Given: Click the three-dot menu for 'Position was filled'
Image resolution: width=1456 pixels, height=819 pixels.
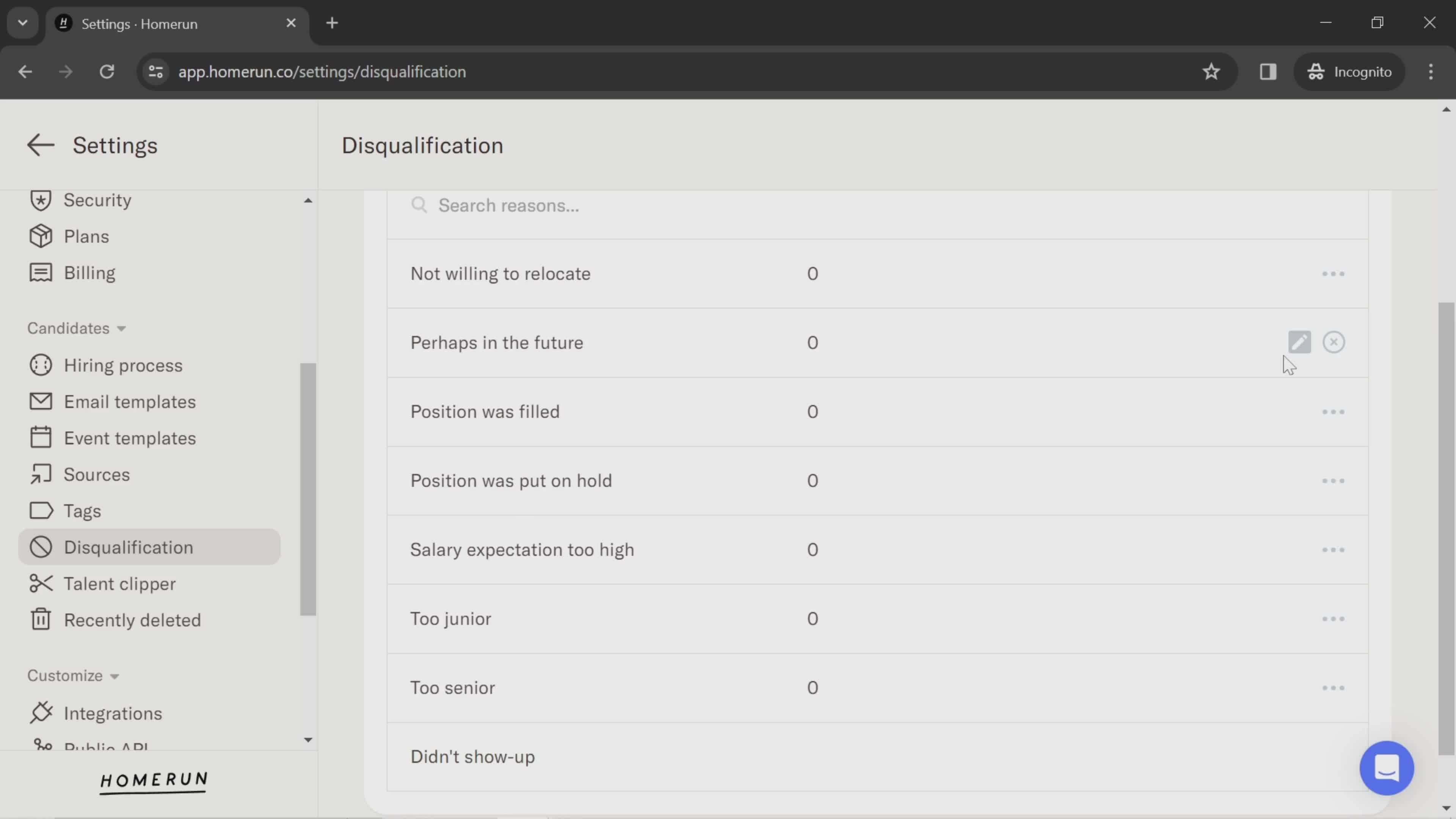Looking at the screenshot, I should [x=1333, y=411].
